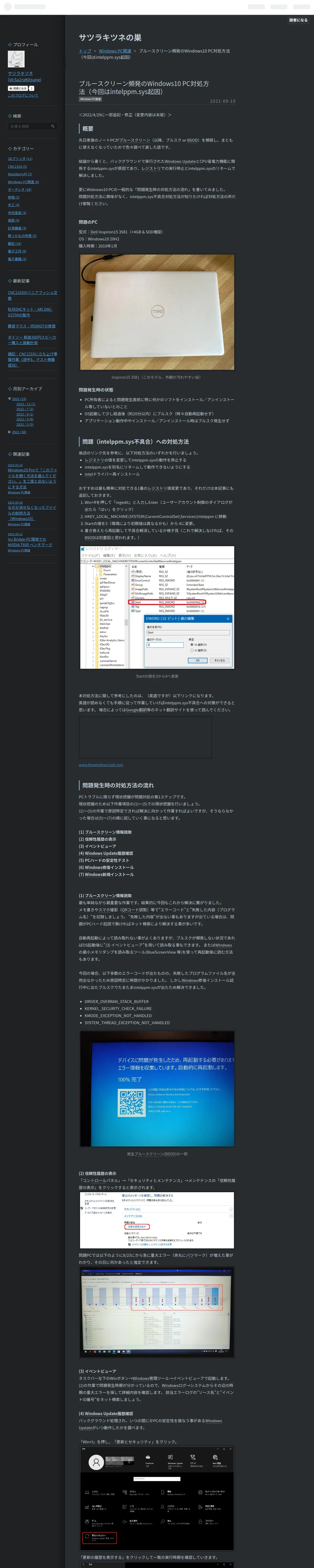Click the 読者になる button at top right

(298, 20)
